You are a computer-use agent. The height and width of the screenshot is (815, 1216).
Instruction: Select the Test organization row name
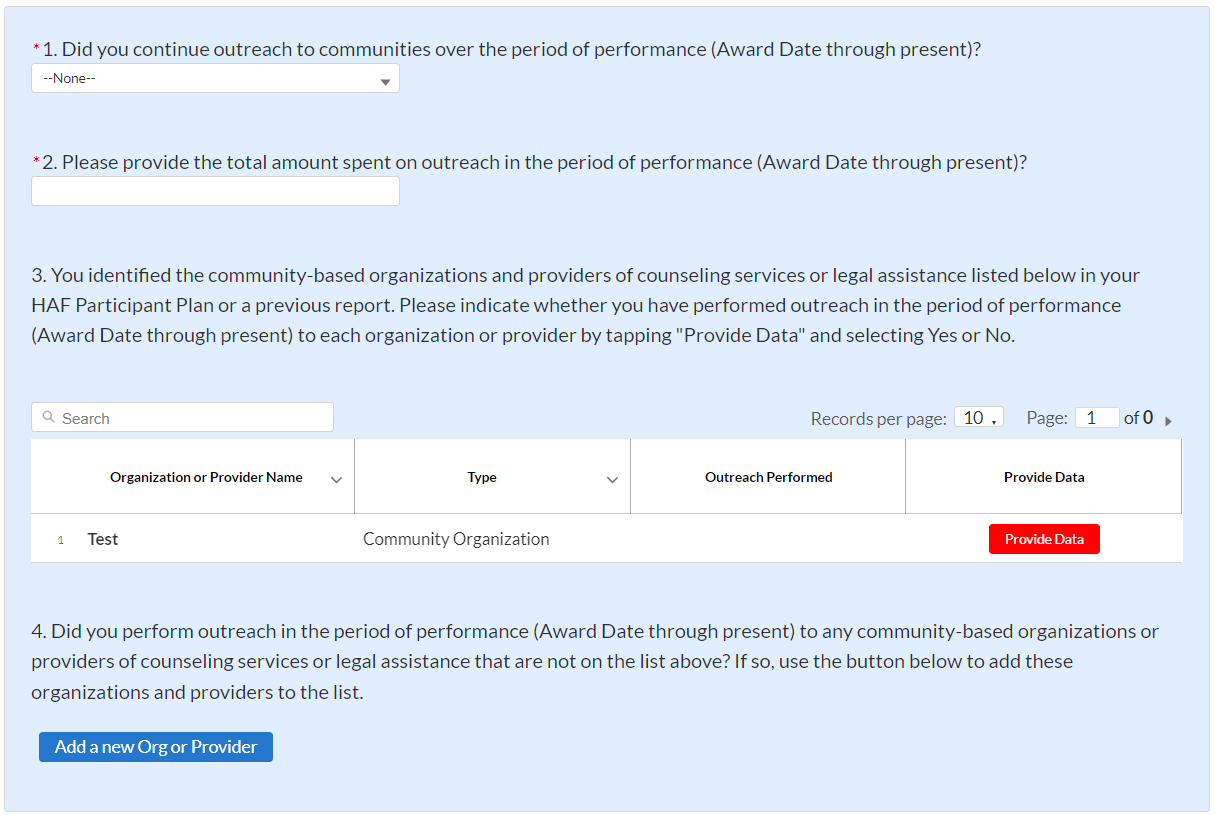pyautogui.click(x=103, y=539)
